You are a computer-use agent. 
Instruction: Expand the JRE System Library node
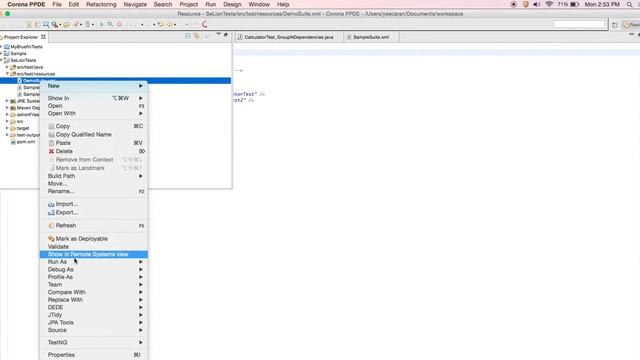[x=7, y=101]
